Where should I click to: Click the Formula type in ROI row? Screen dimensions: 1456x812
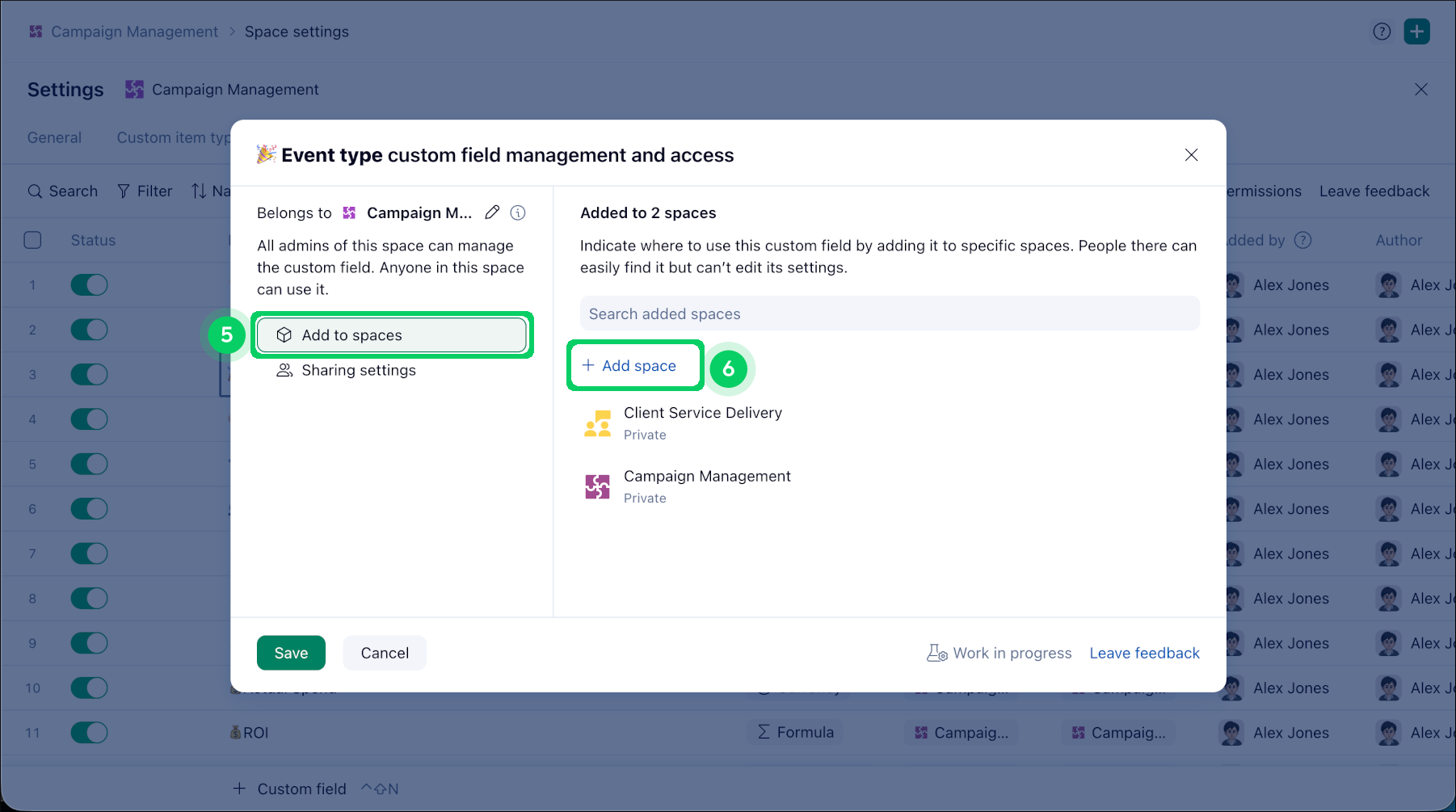point(796,732)
